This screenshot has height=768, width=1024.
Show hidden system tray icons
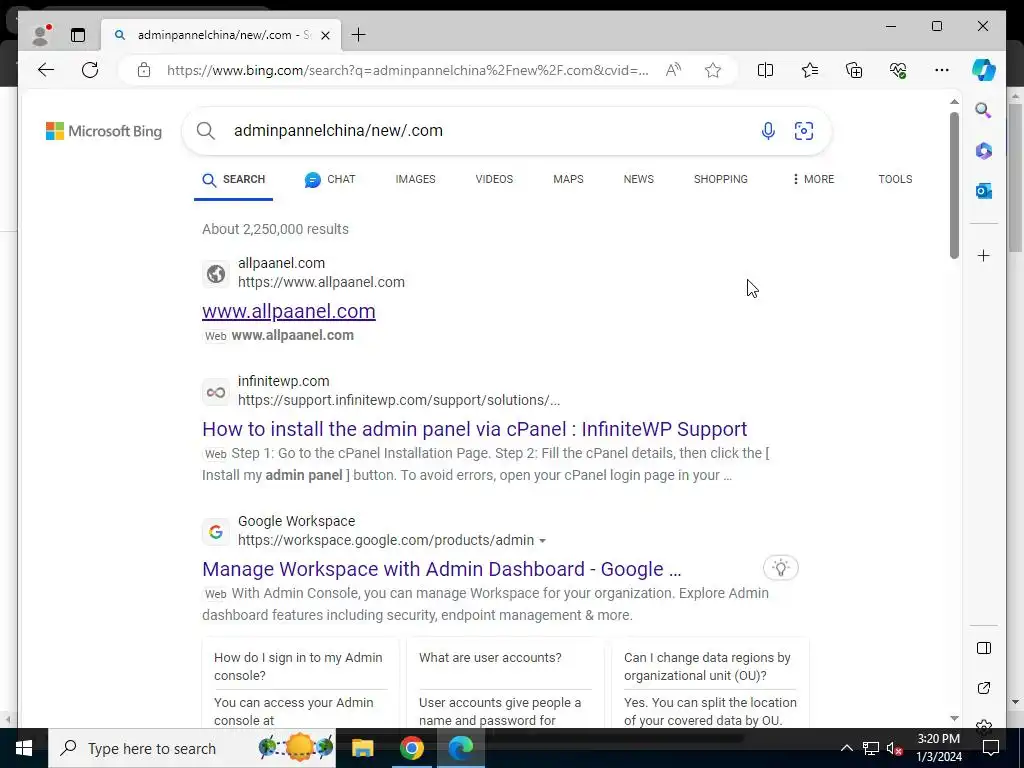click(846, 748)
